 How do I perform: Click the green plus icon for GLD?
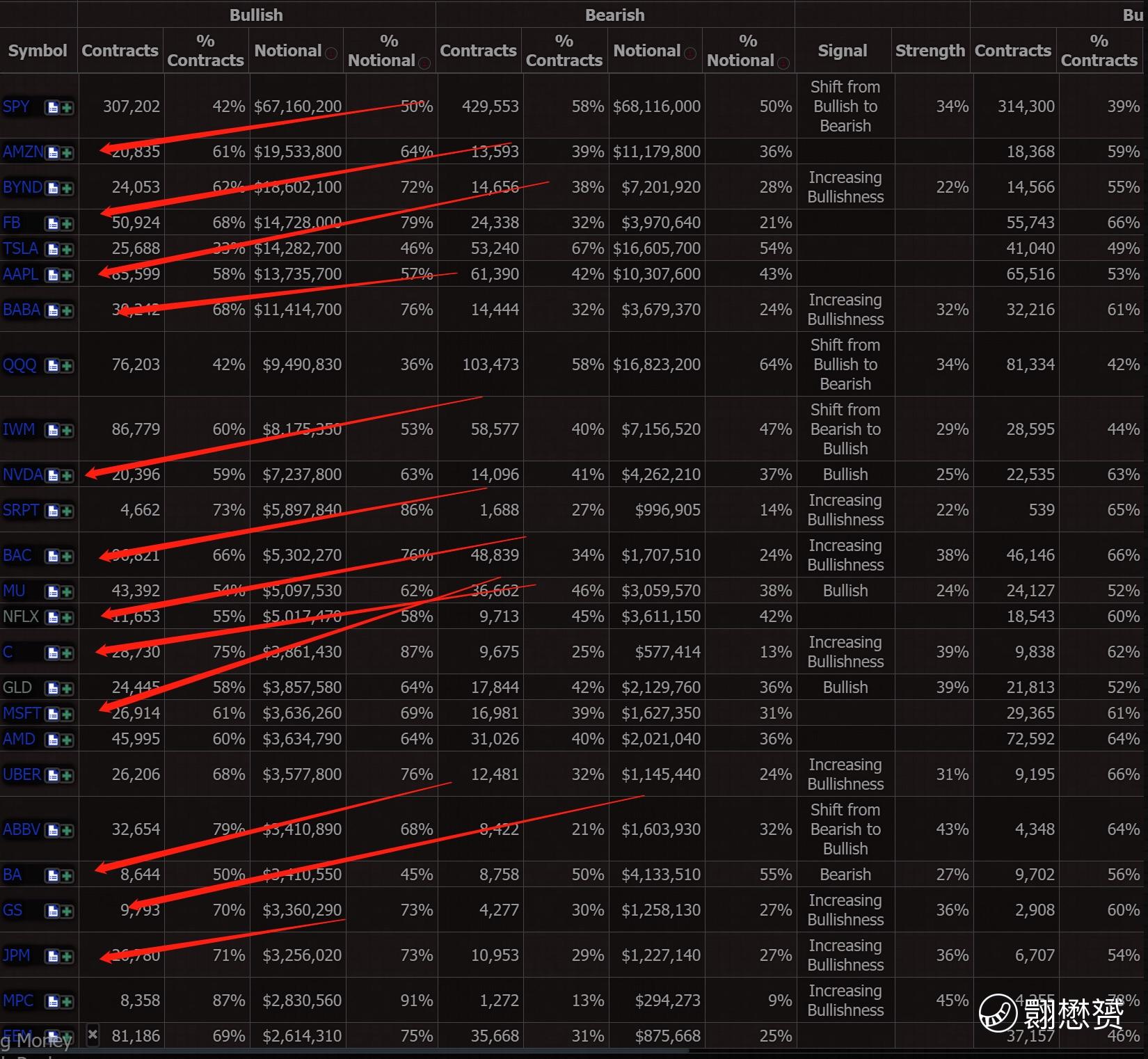point(67,688)
